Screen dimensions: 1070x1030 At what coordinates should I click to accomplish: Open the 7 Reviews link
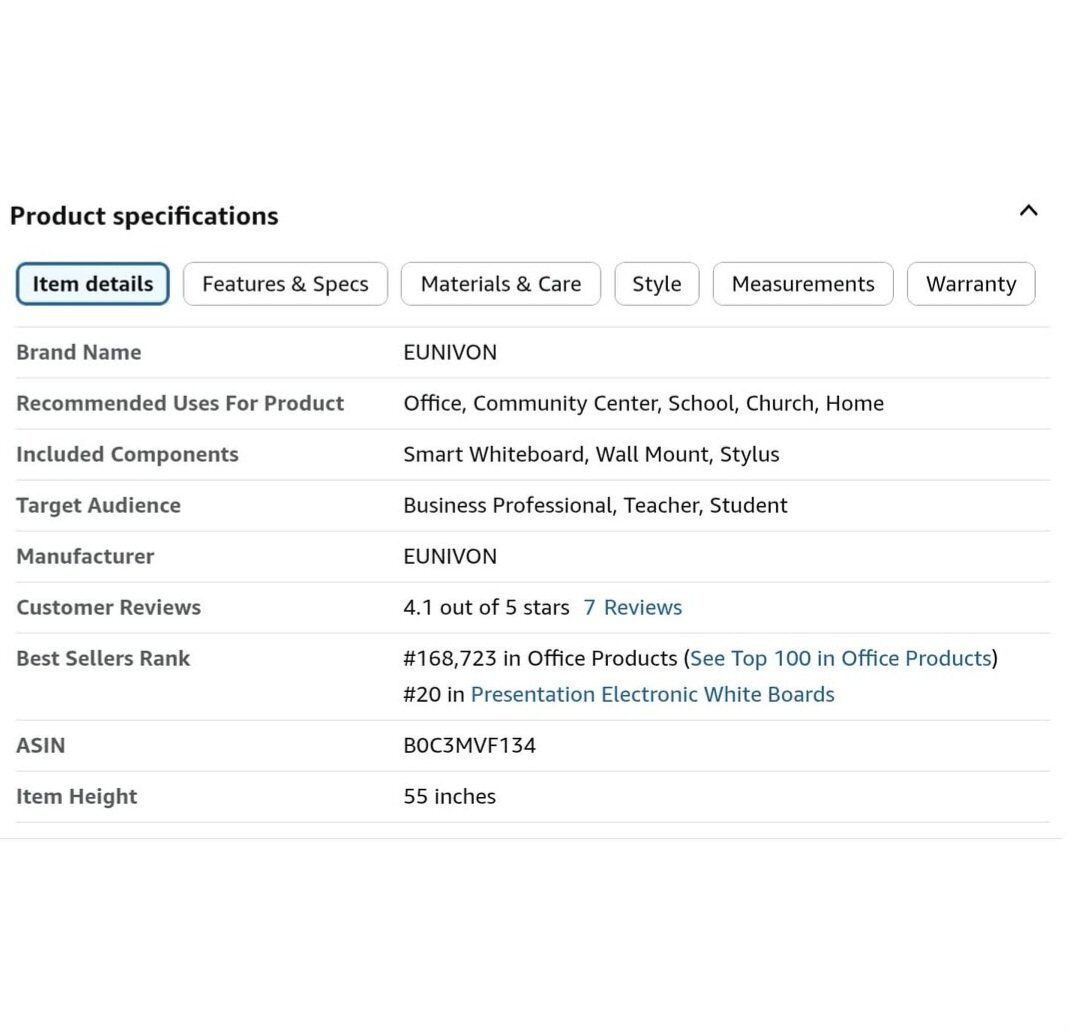[x=632, y=608]
